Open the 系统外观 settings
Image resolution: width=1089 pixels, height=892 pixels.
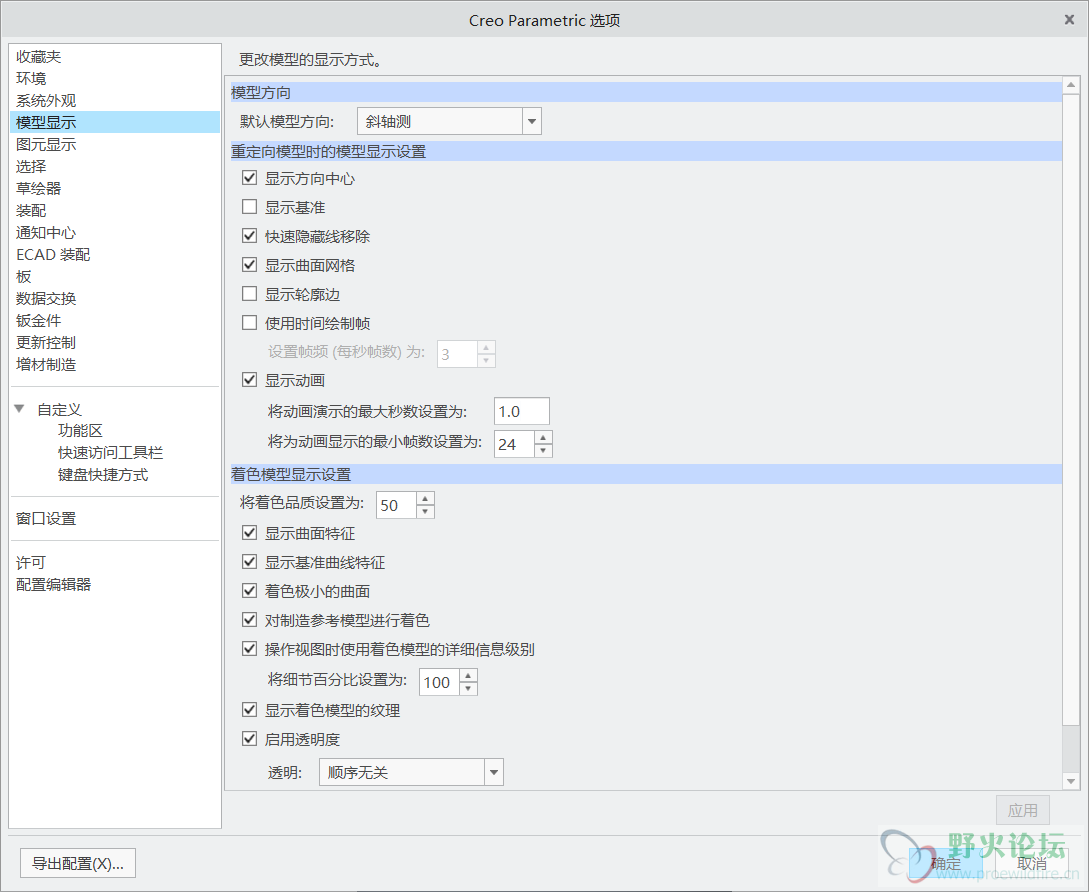coord(46,101)
